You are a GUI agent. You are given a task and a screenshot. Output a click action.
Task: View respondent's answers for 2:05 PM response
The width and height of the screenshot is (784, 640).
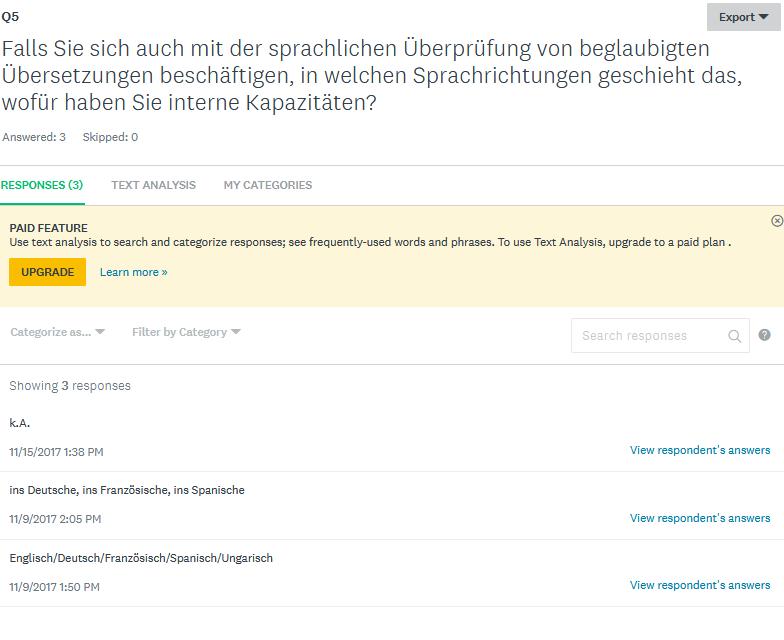pos(700,518)
